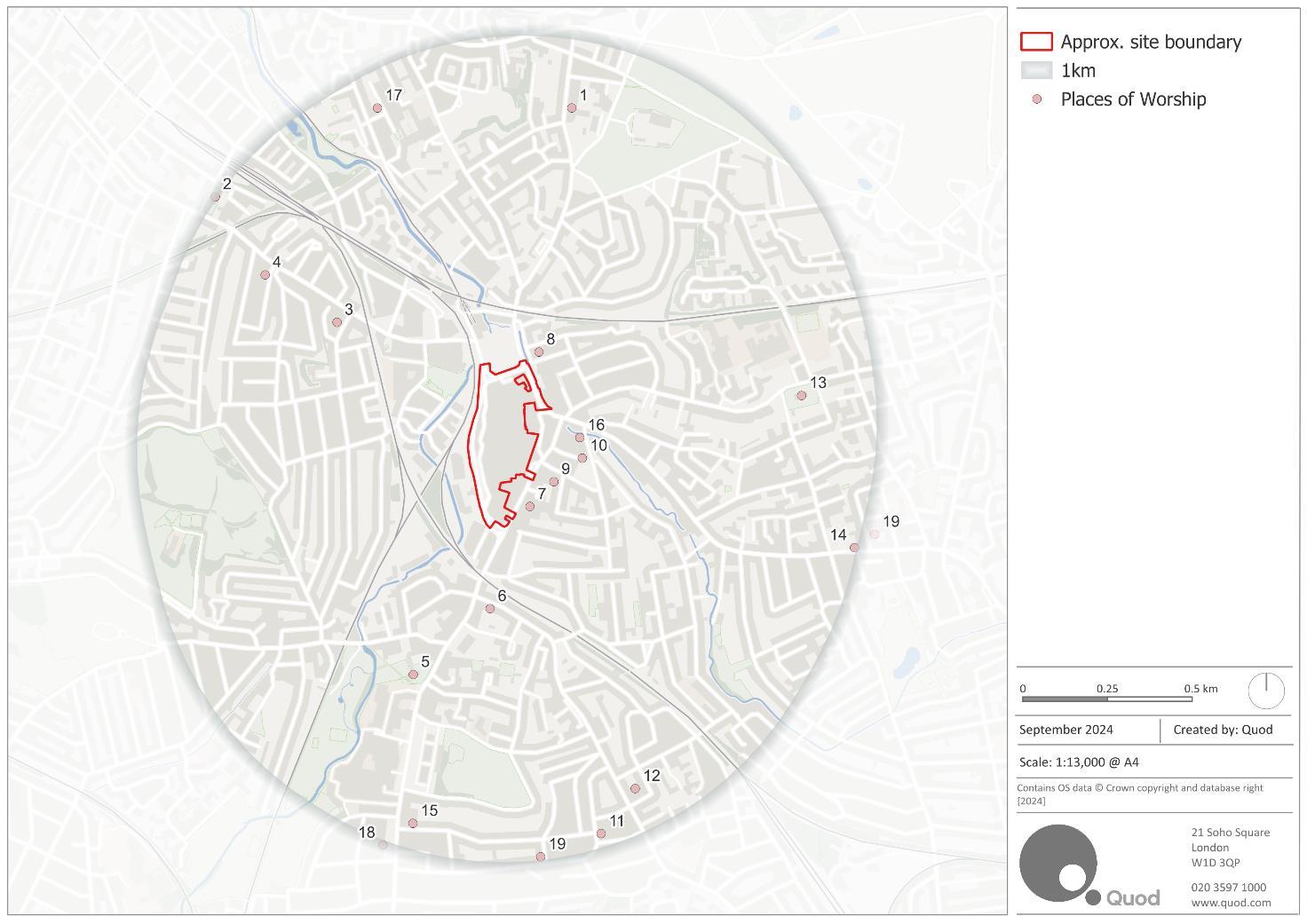Click the 'Scale: 1:13,000 @ A4' text
The image size is (1307, 924).
coord(1079,762)
